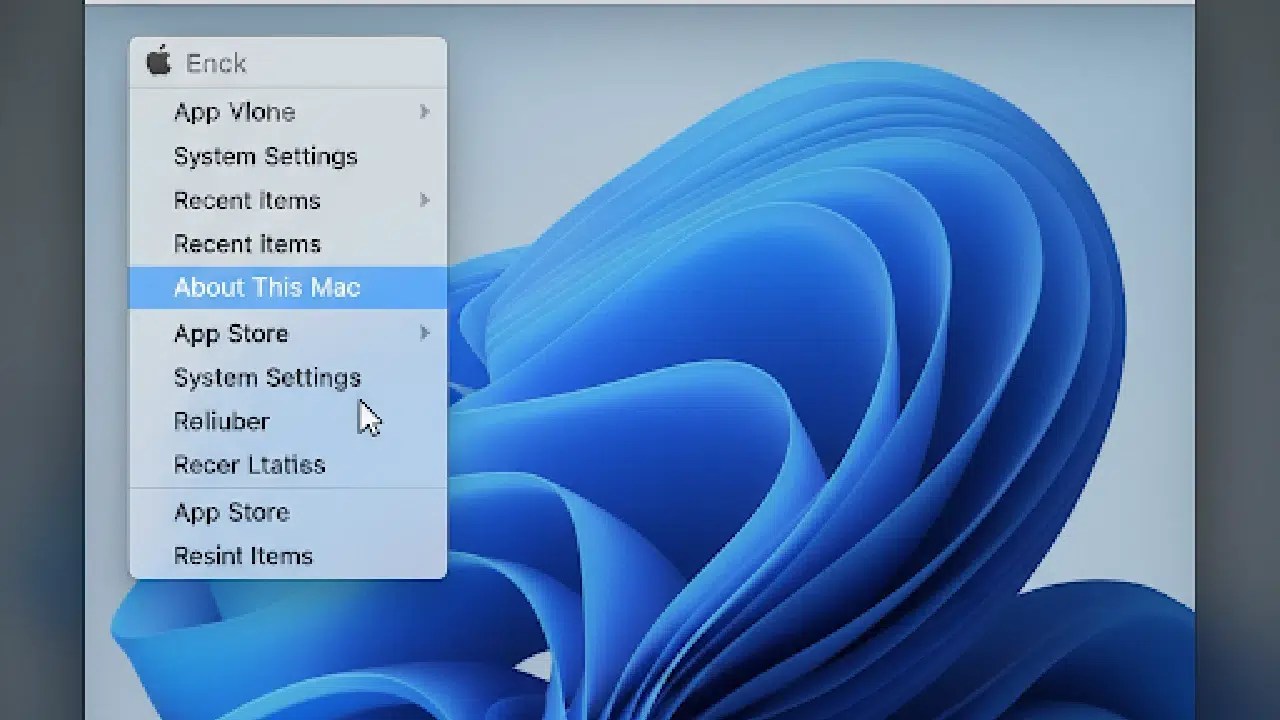Select Recent Items entry that has an arrow
1280x720 pixels.
[288, 200]
